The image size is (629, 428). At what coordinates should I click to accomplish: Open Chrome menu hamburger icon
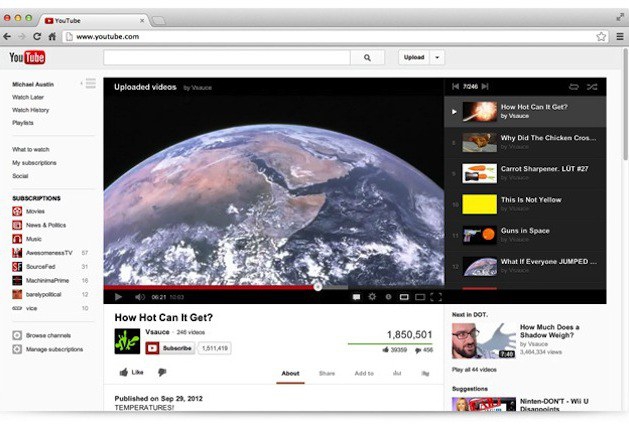(x=619, y=37)
